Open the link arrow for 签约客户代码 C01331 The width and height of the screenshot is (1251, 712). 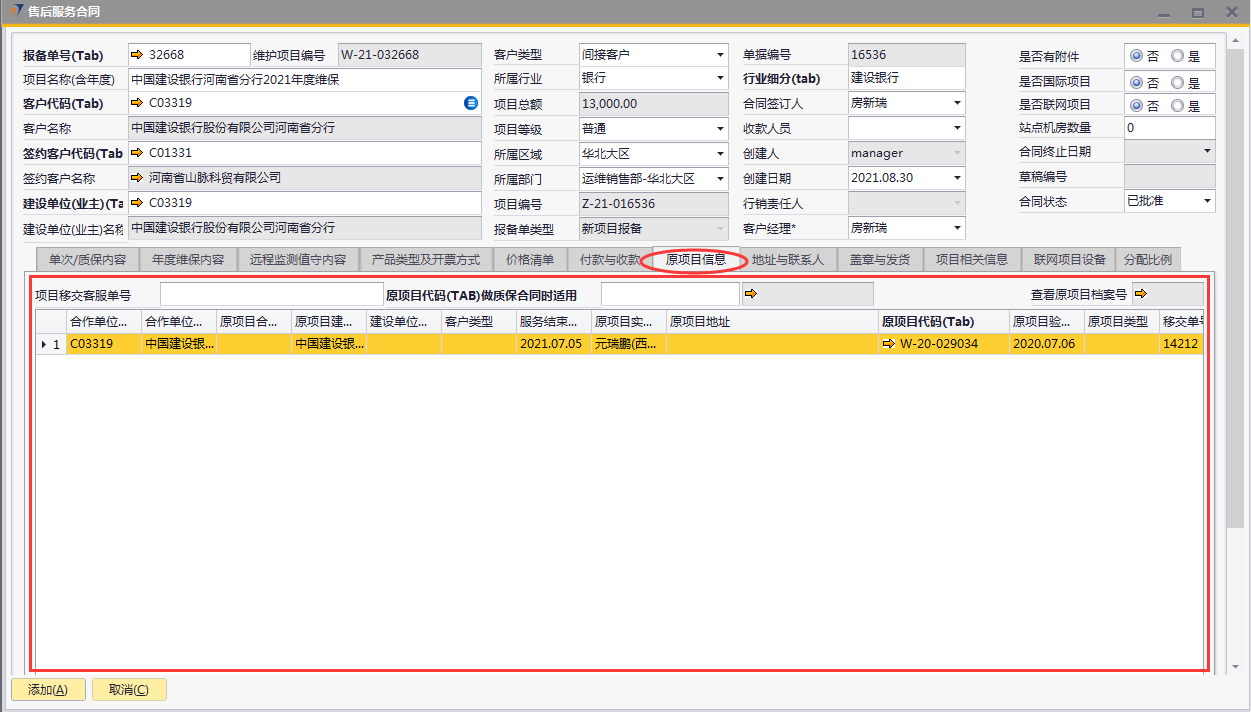click(x=138, y=153)
